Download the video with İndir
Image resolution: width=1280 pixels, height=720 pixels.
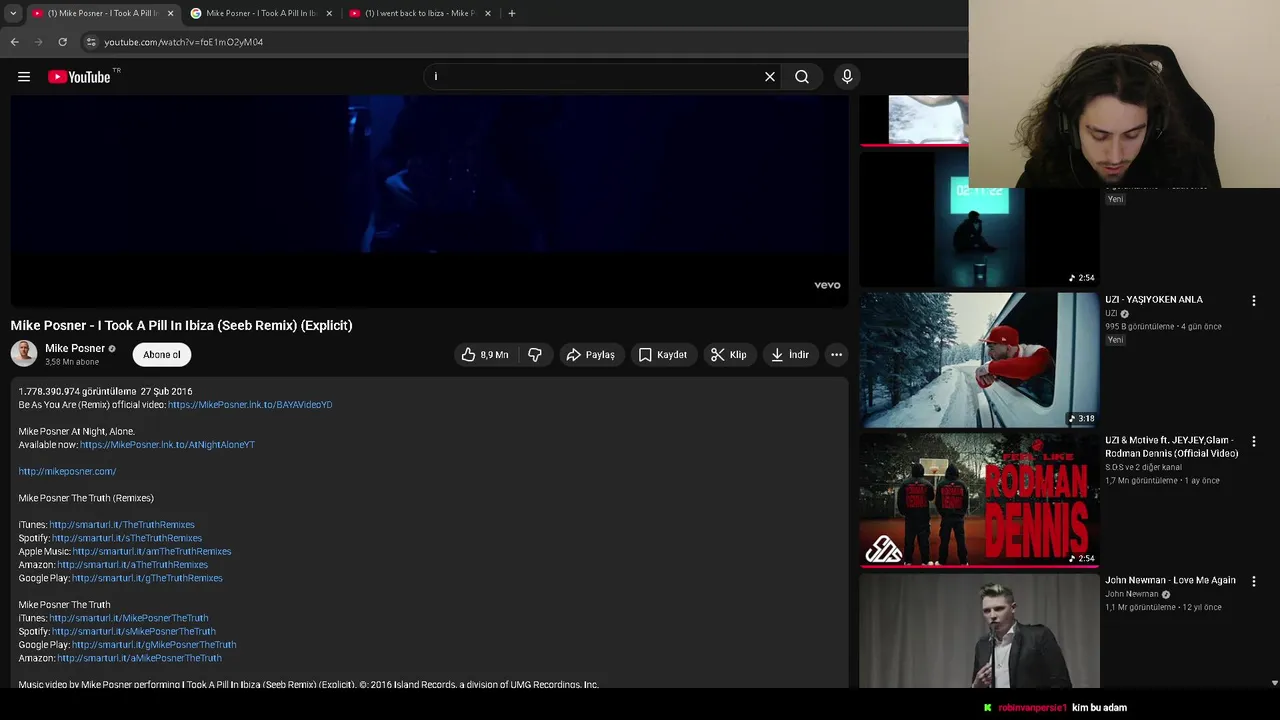(790, 355)
